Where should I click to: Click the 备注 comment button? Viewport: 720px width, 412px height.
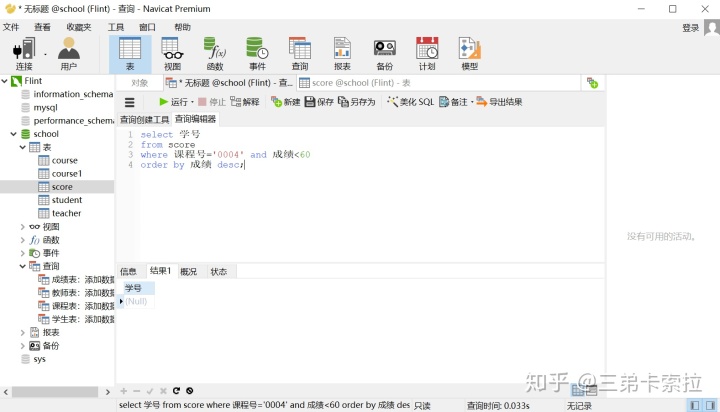point(453,102)
